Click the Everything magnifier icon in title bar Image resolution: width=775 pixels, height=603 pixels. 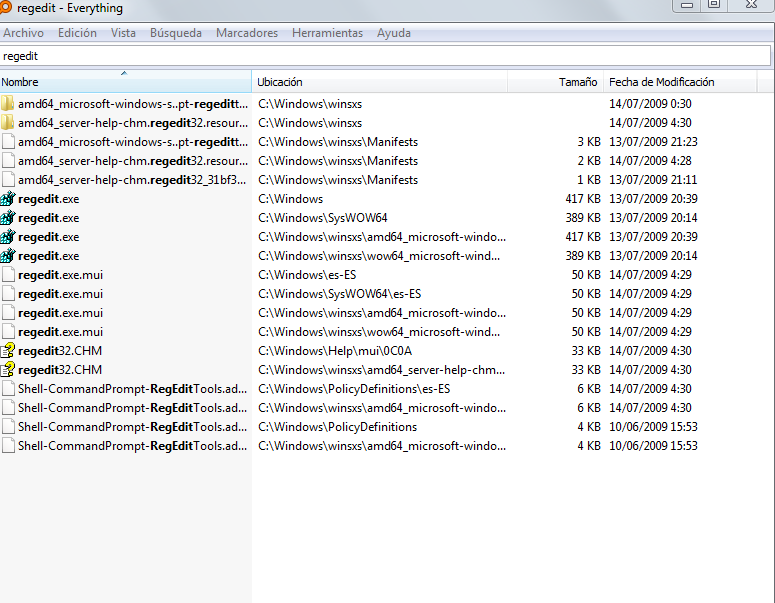point(5,7)
